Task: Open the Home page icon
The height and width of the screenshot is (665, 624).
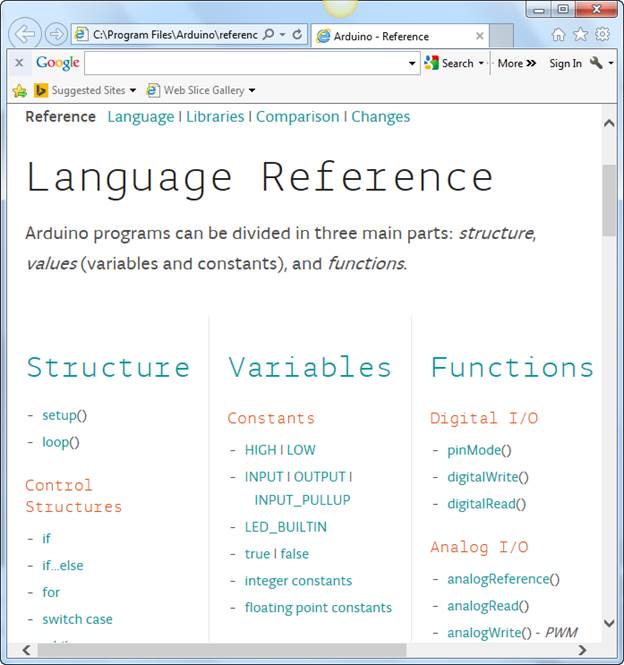Action: 559,35
